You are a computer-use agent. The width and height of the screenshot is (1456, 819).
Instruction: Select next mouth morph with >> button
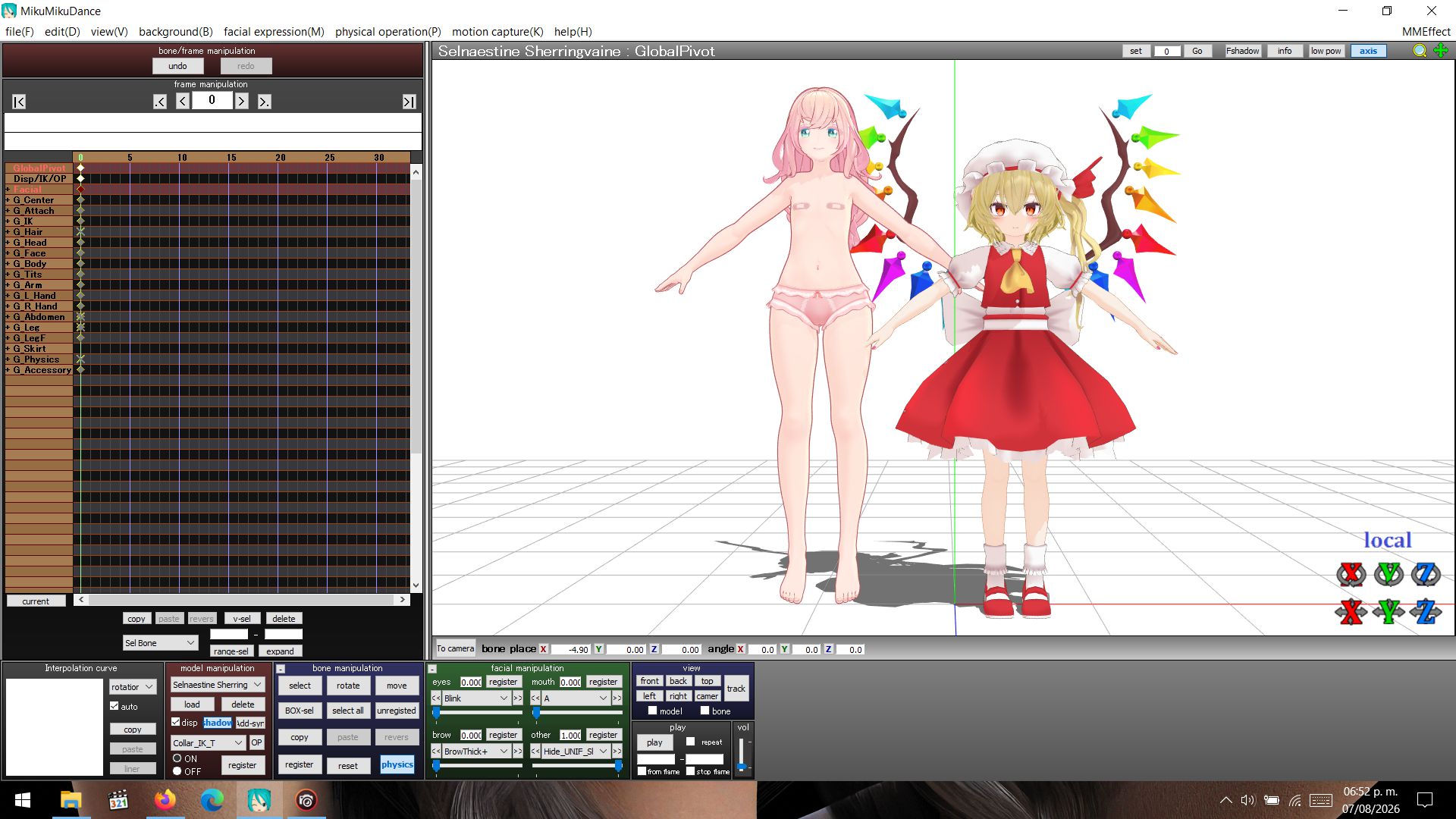pyautogui.click(x=617, y=698)
